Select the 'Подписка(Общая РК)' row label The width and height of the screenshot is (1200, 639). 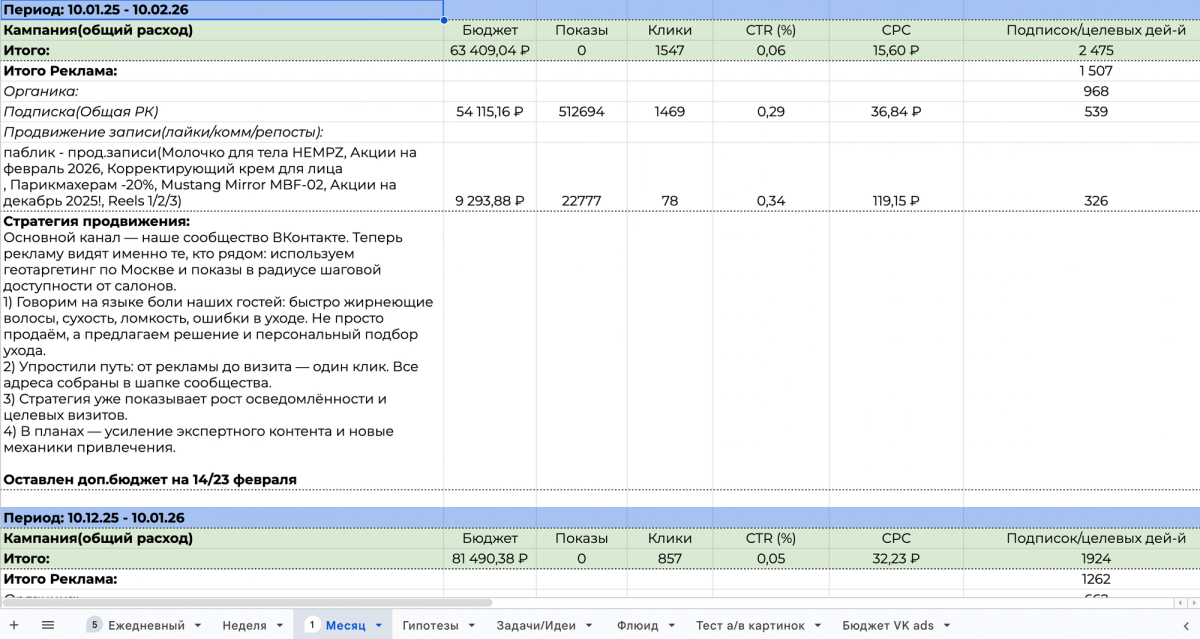click(x=222, y=112)
